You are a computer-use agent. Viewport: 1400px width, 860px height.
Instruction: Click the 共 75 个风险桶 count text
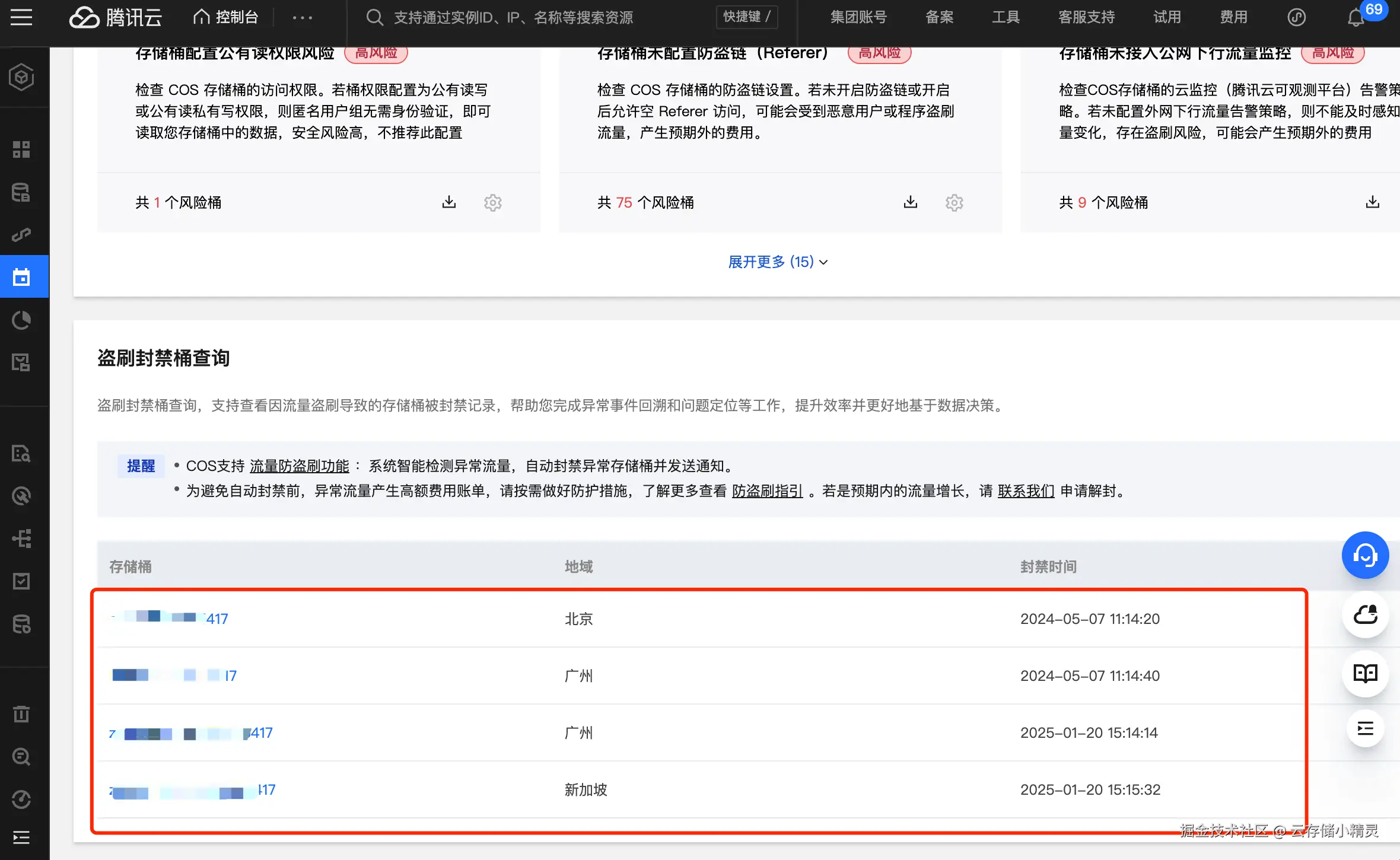click(x=645, y=202)
